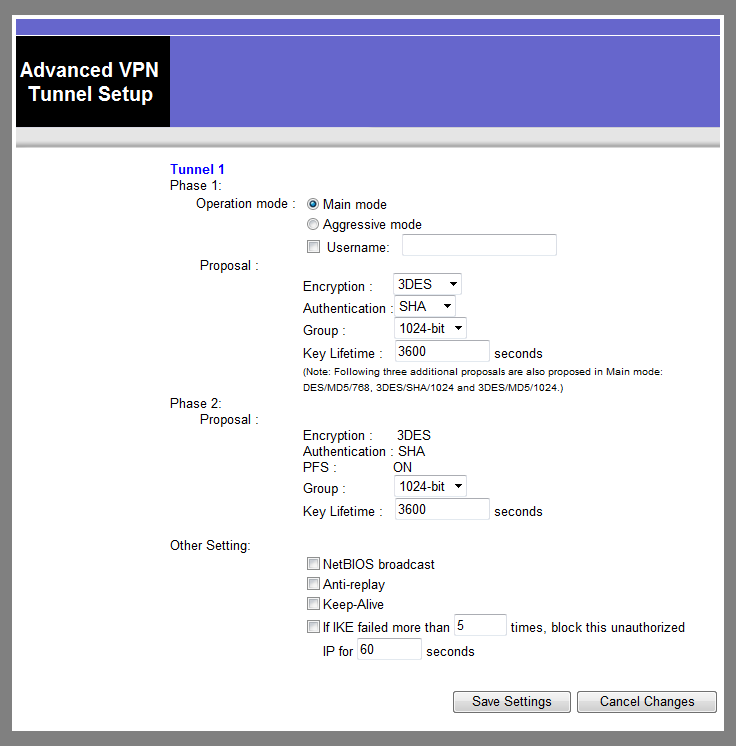Click the IKE failure times input field
Viewport: 736px width, 746px height.
(480, 627)
